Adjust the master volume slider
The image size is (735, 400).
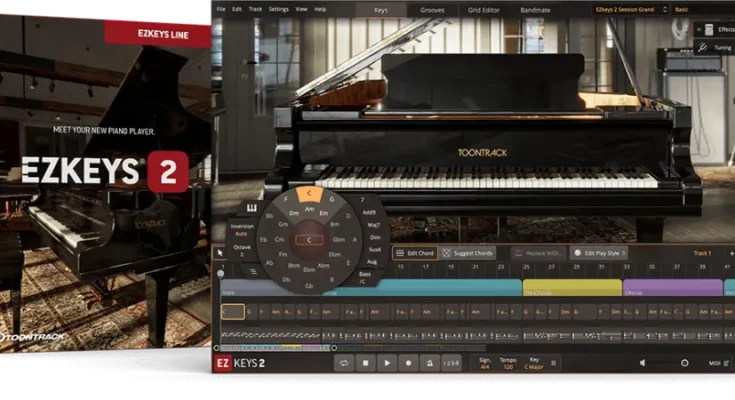684,363
